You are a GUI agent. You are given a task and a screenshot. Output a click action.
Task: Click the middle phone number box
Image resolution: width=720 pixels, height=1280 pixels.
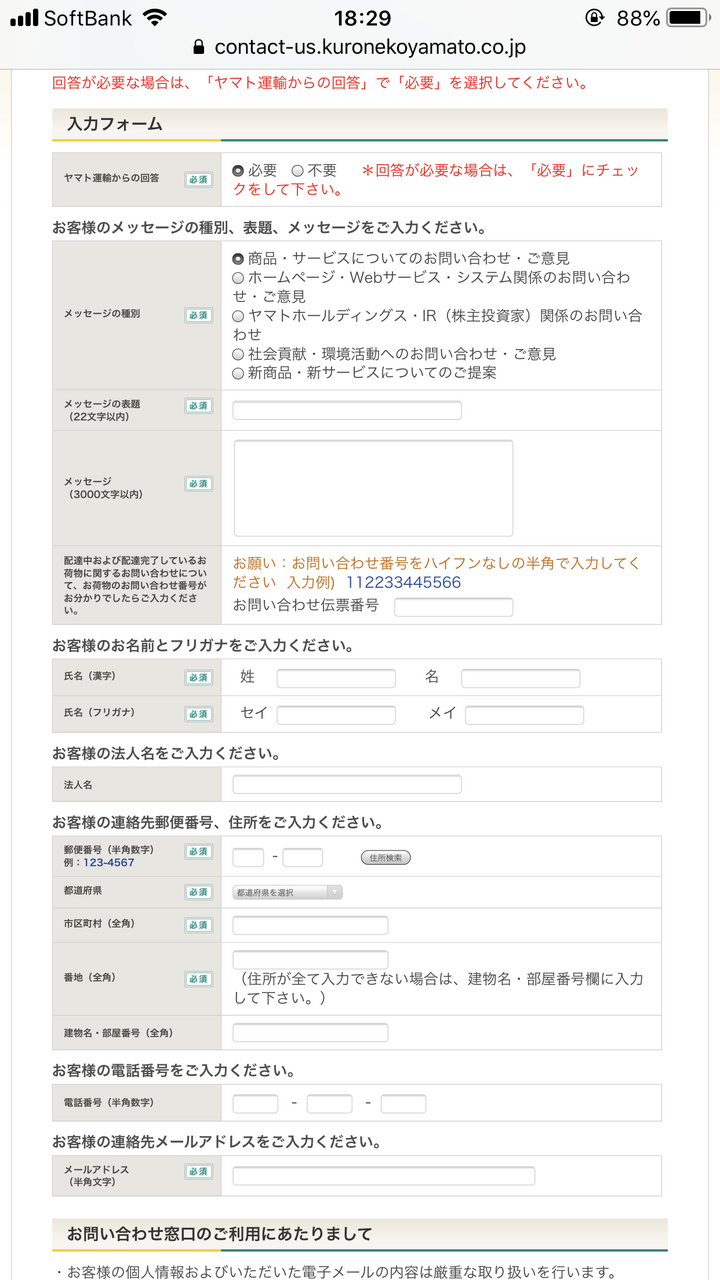click(x=330, y=1104)
